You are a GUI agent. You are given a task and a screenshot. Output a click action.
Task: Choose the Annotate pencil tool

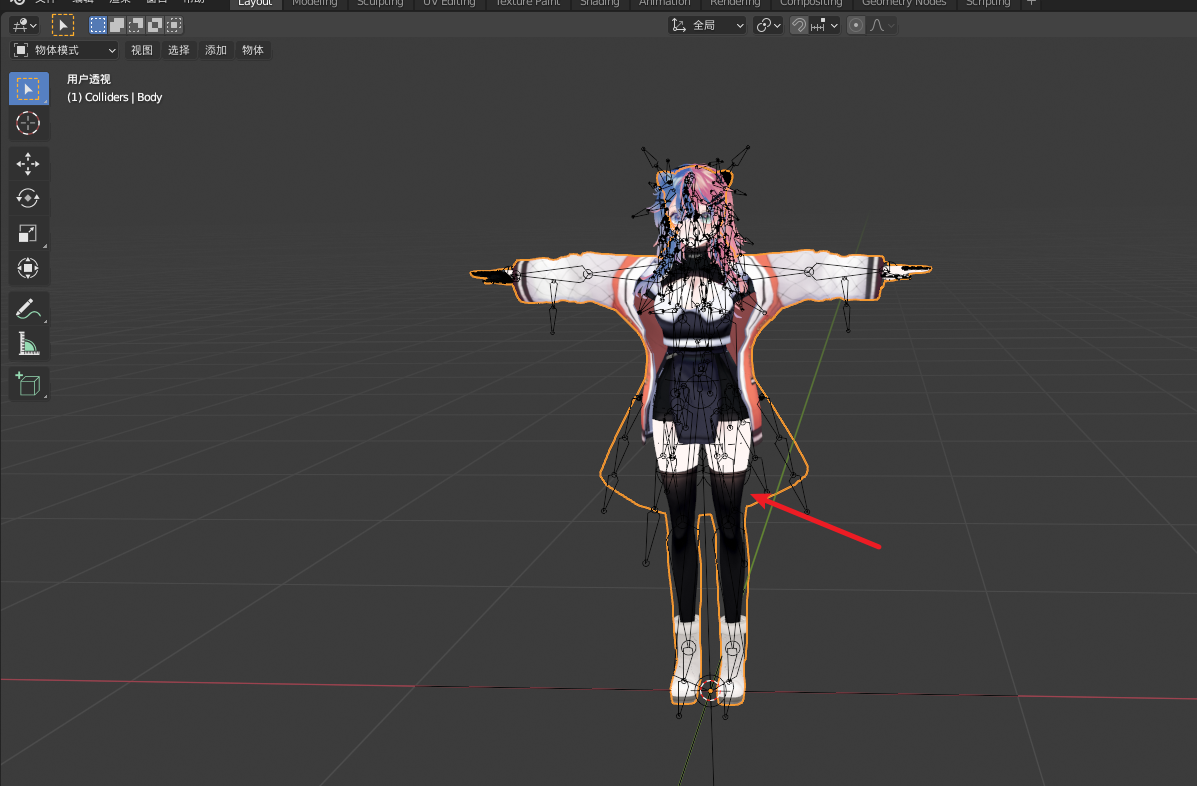click(x=28, y=309)
